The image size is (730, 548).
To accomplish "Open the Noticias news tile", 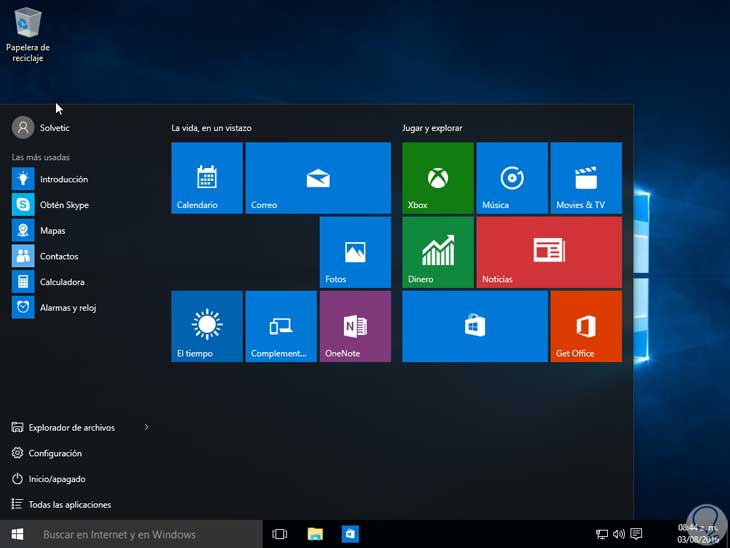I will [549, 252].
